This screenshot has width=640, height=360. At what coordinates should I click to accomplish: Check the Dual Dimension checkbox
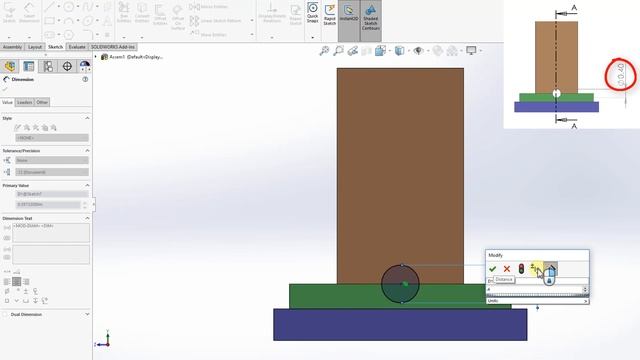pos(5,314)
